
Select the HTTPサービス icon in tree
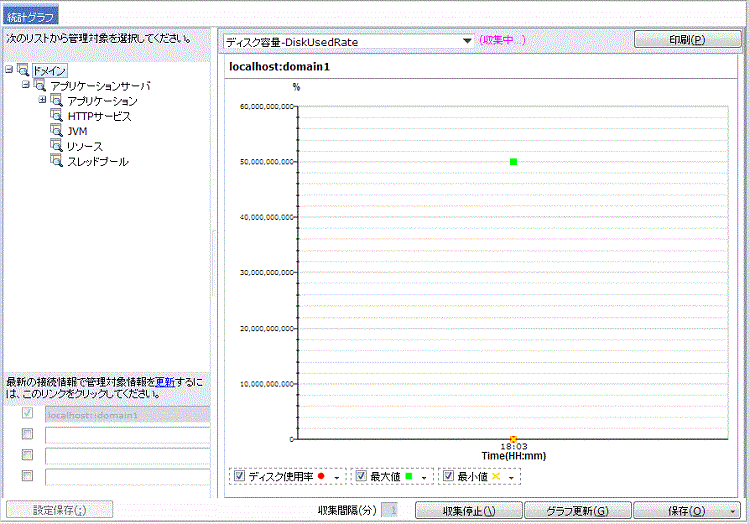point(57,117)
